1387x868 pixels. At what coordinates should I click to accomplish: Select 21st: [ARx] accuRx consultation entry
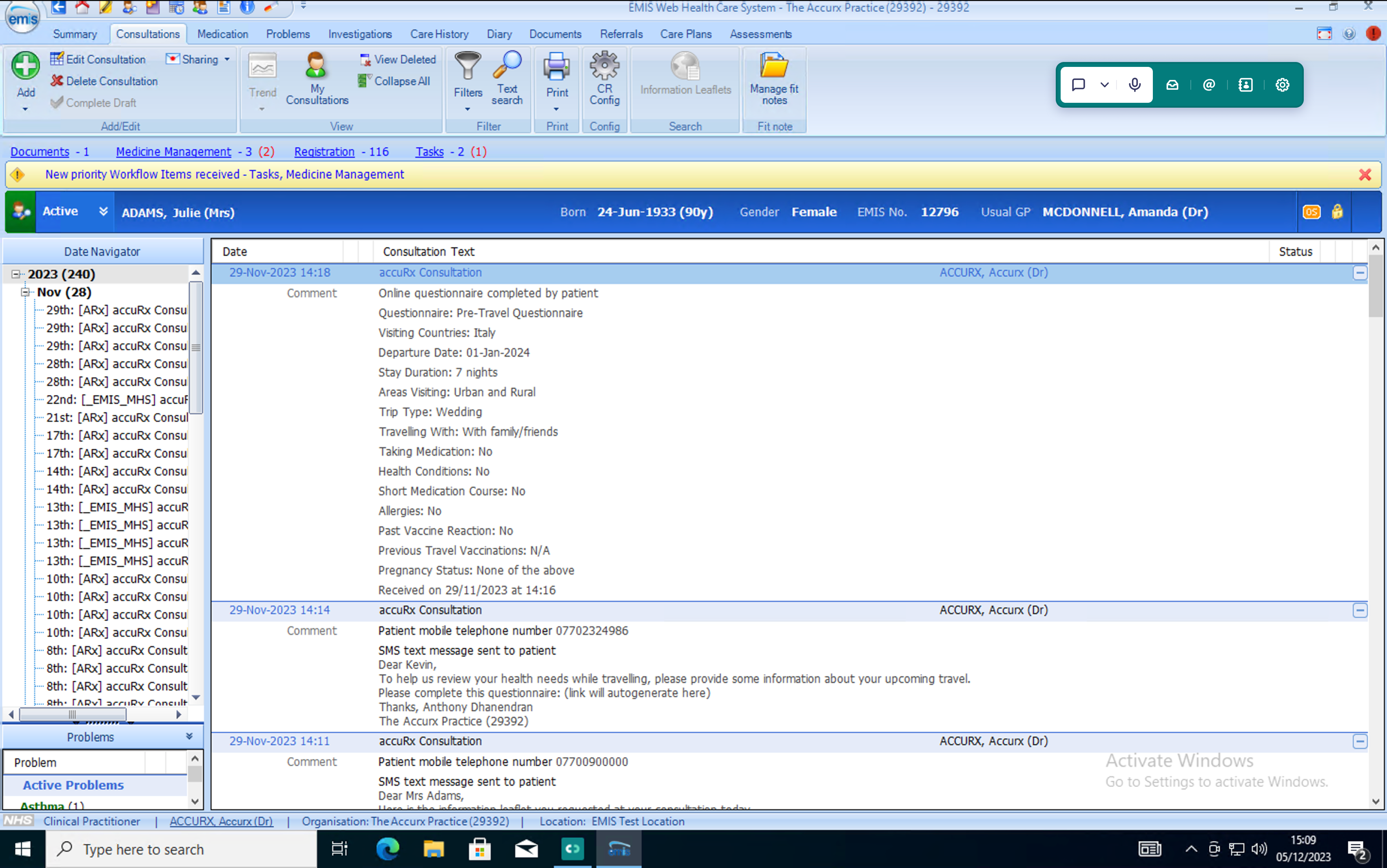(117, 417)
